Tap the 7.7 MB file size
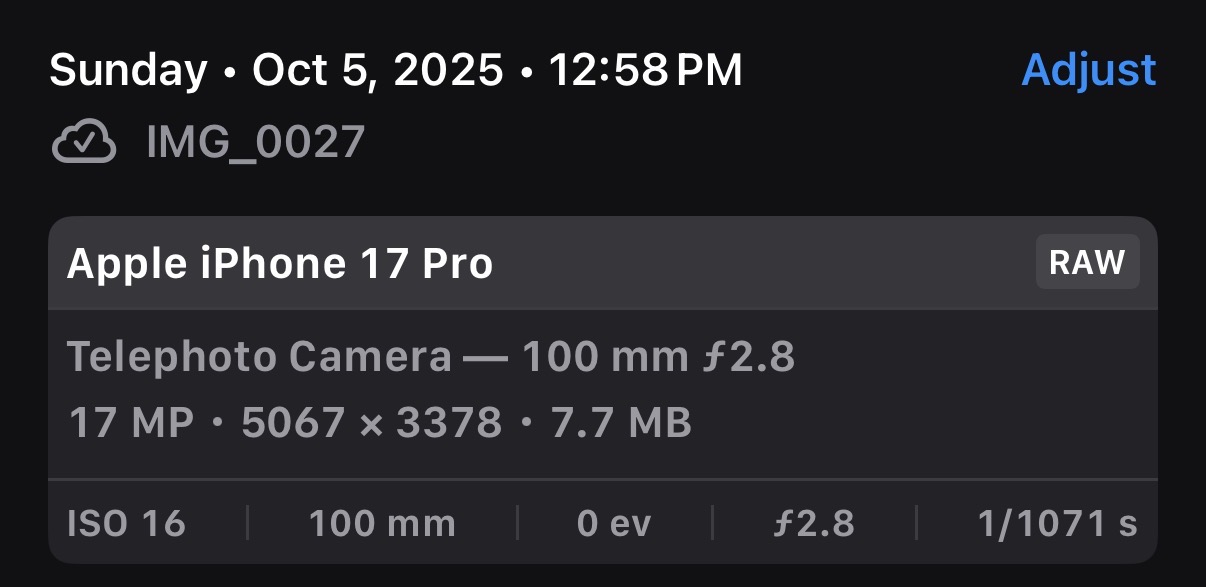 pos(621,423)
